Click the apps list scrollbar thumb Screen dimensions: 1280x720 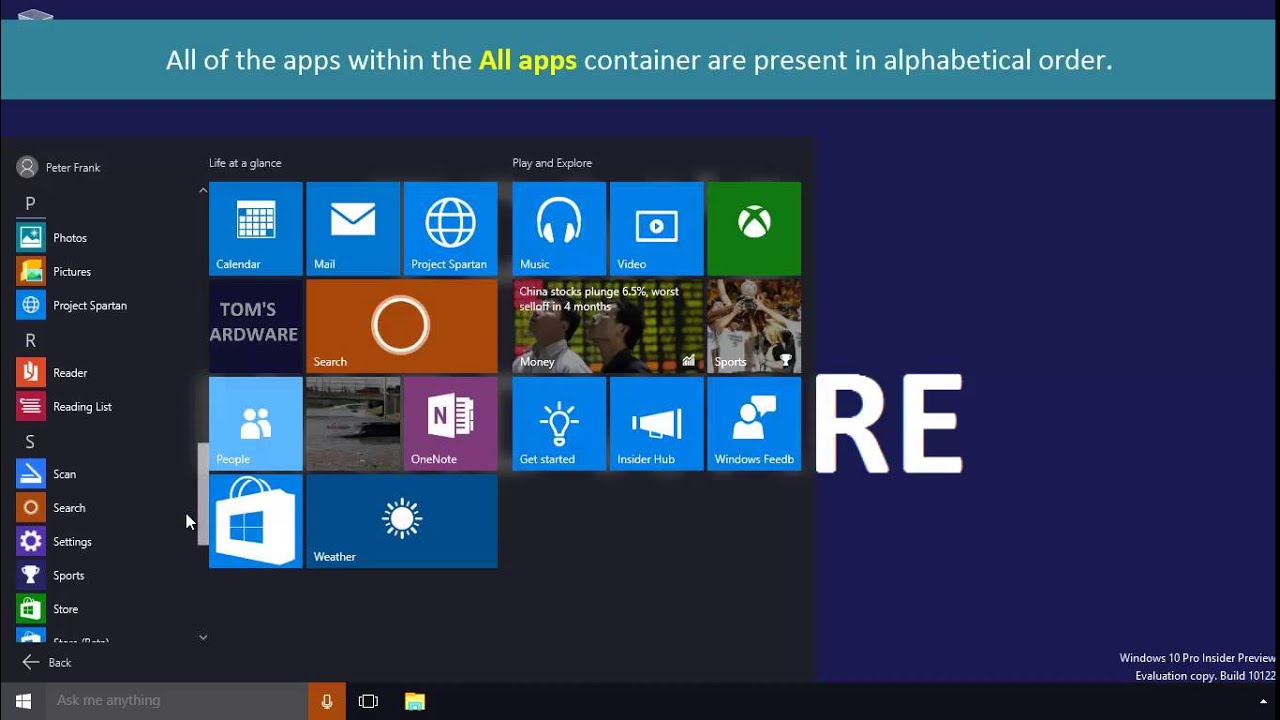tap(203, 494)
